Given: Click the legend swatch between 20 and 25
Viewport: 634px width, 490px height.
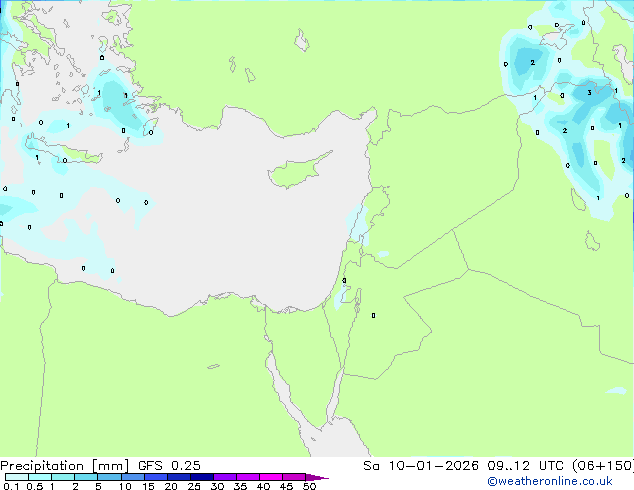Looking at the screenshot, I should click(x=179, y=477).
